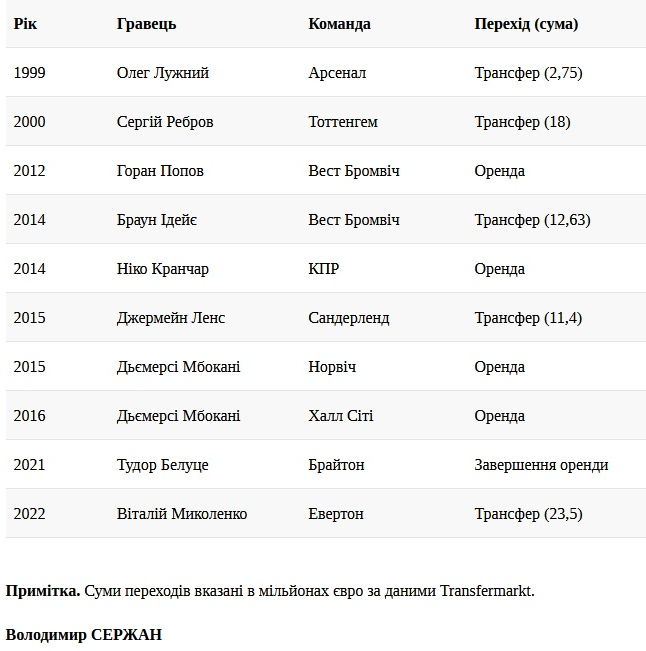
Task: Click the КПР team cell
Action: [324, 269]
